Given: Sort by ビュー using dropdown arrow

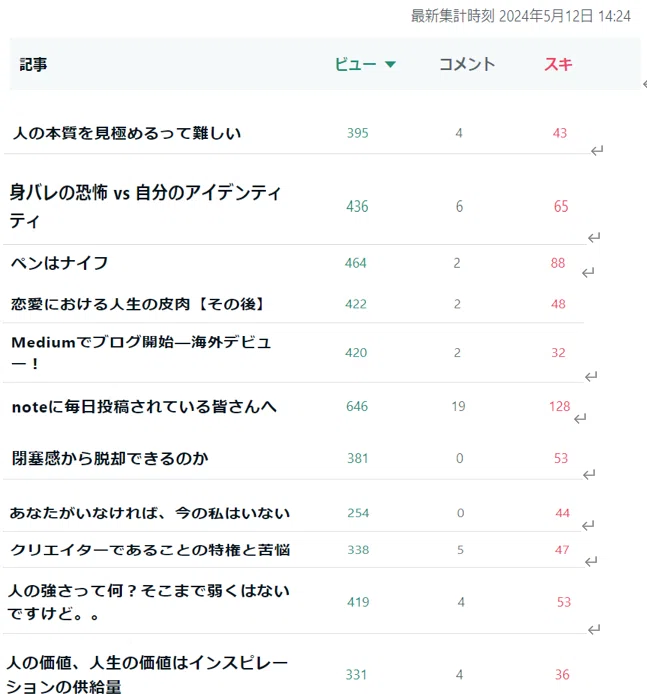Looking at the screenshot, I should tap(390, 65).
